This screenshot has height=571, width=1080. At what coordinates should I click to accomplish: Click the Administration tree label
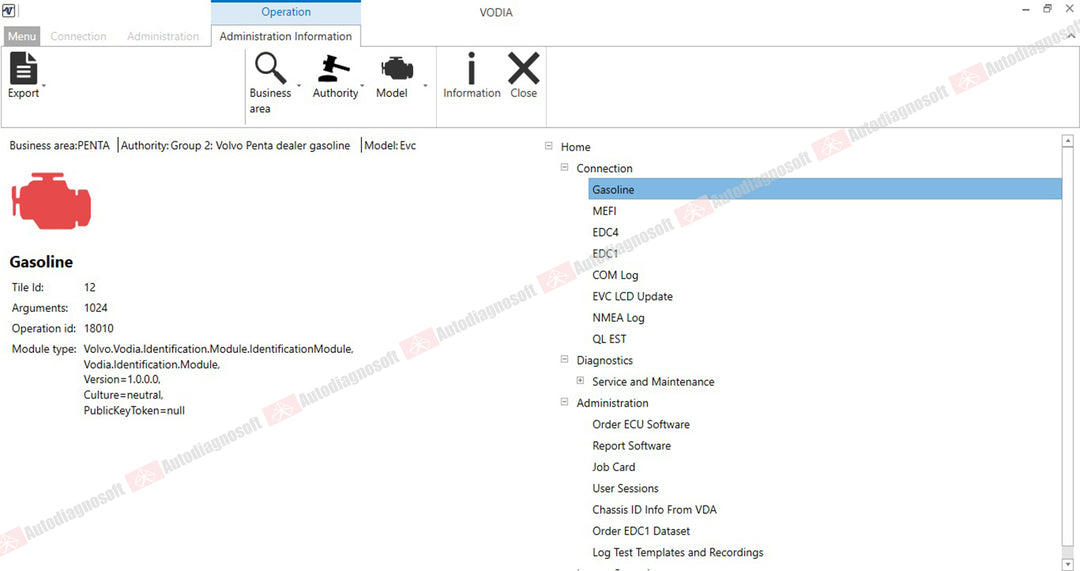(x=612, y=403)
